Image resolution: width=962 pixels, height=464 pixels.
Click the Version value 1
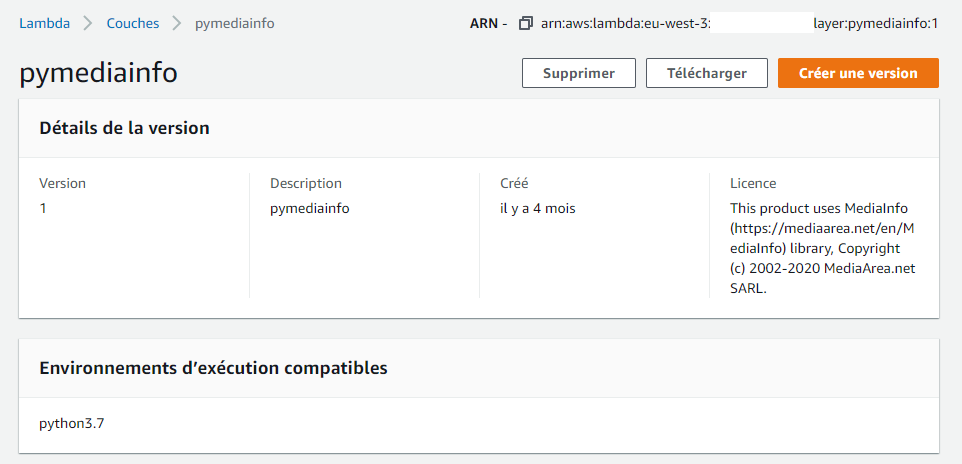[x=43, y=209]
